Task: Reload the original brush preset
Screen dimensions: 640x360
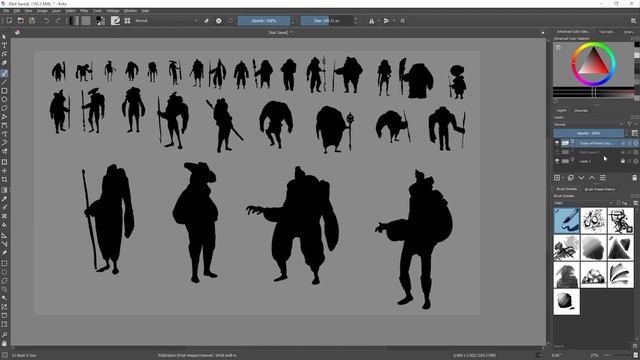Action: (x=231, y=20)
